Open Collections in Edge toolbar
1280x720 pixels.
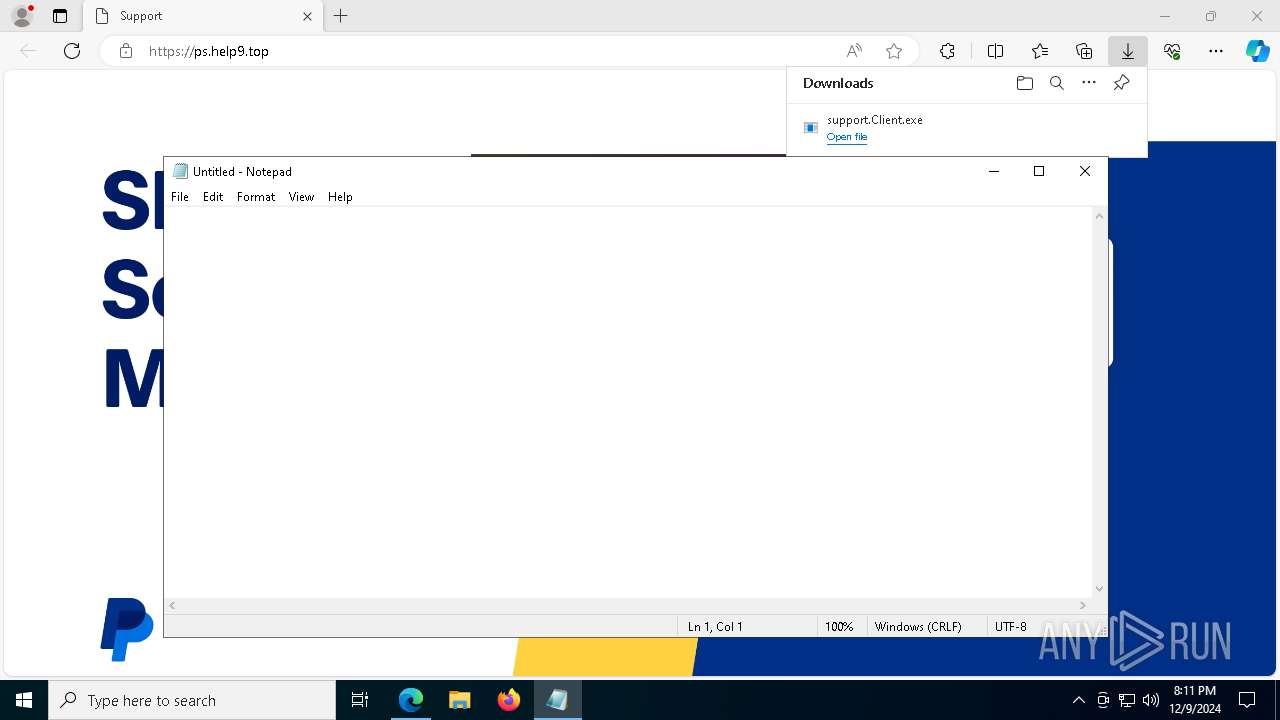point(1084,51)
